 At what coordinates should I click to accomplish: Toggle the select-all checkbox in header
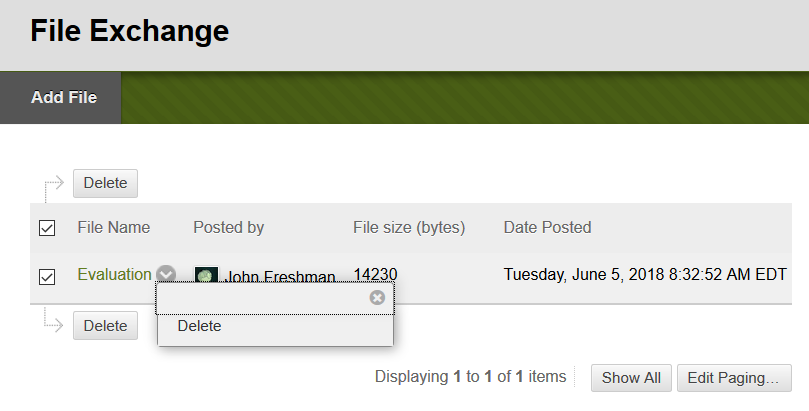click(47, 228)
